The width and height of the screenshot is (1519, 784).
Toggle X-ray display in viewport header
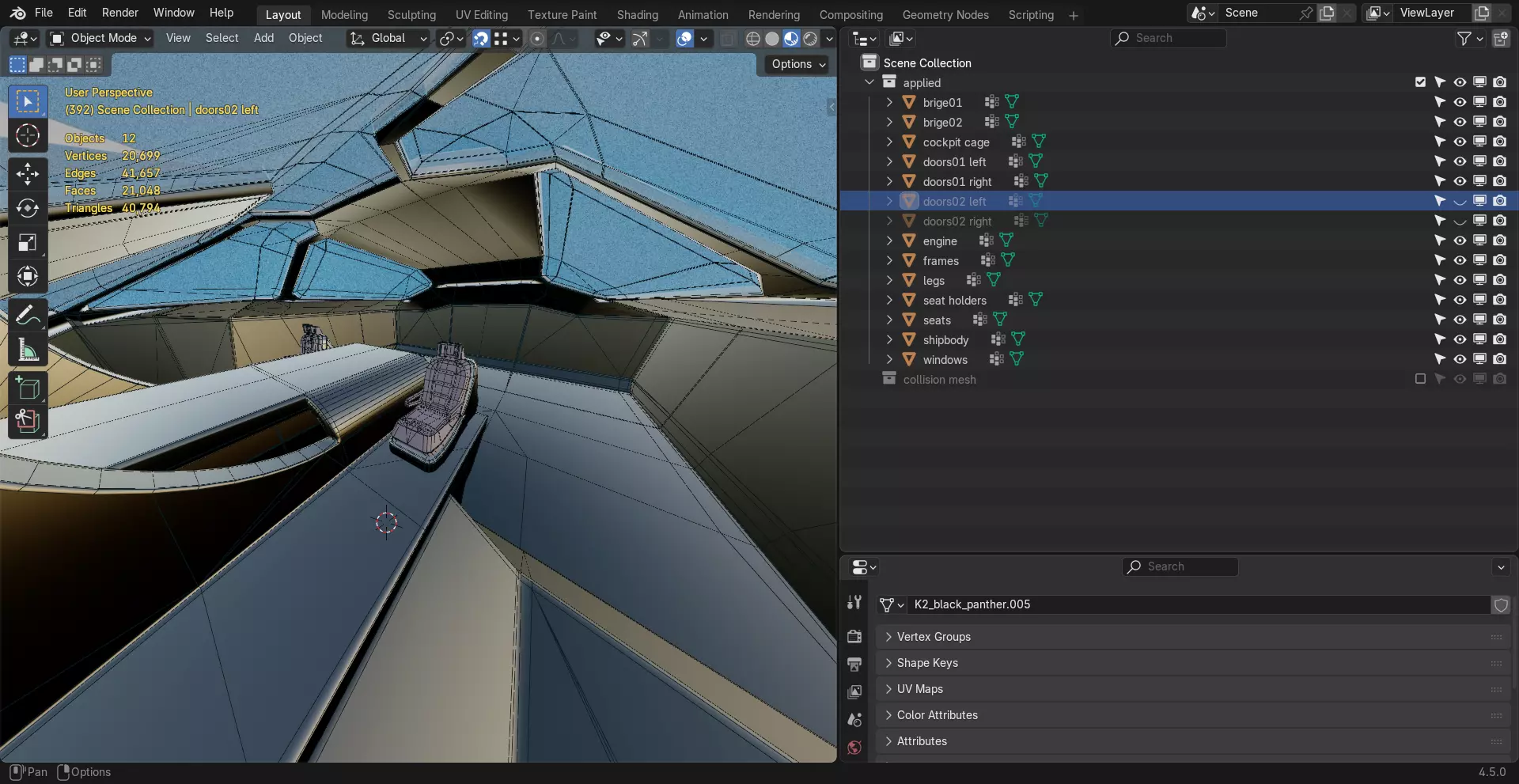point(728,38)
